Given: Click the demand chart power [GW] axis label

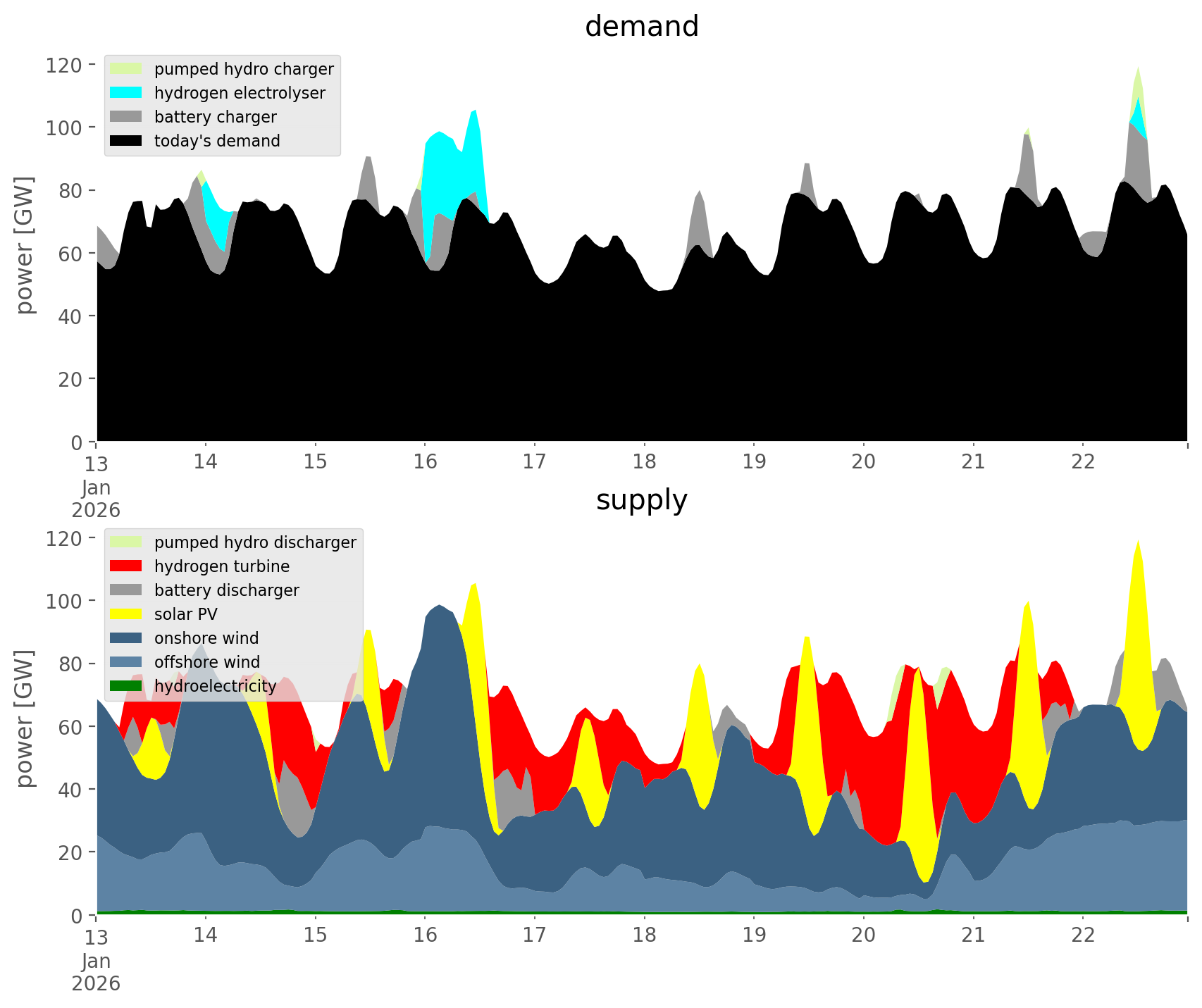Looking at the screenshot, I should [x=24, y=245].
